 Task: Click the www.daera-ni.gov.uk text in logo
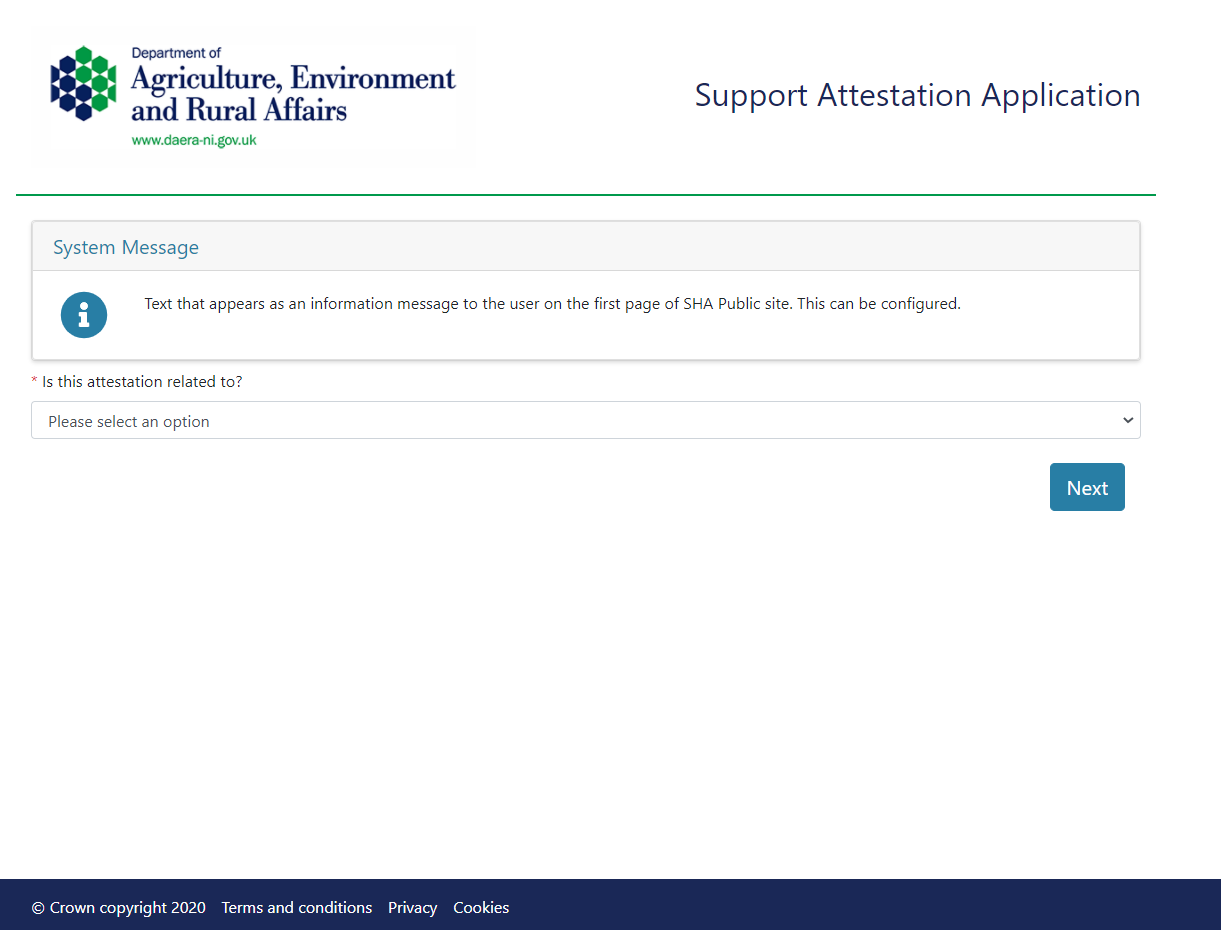(x=194, y=140)
